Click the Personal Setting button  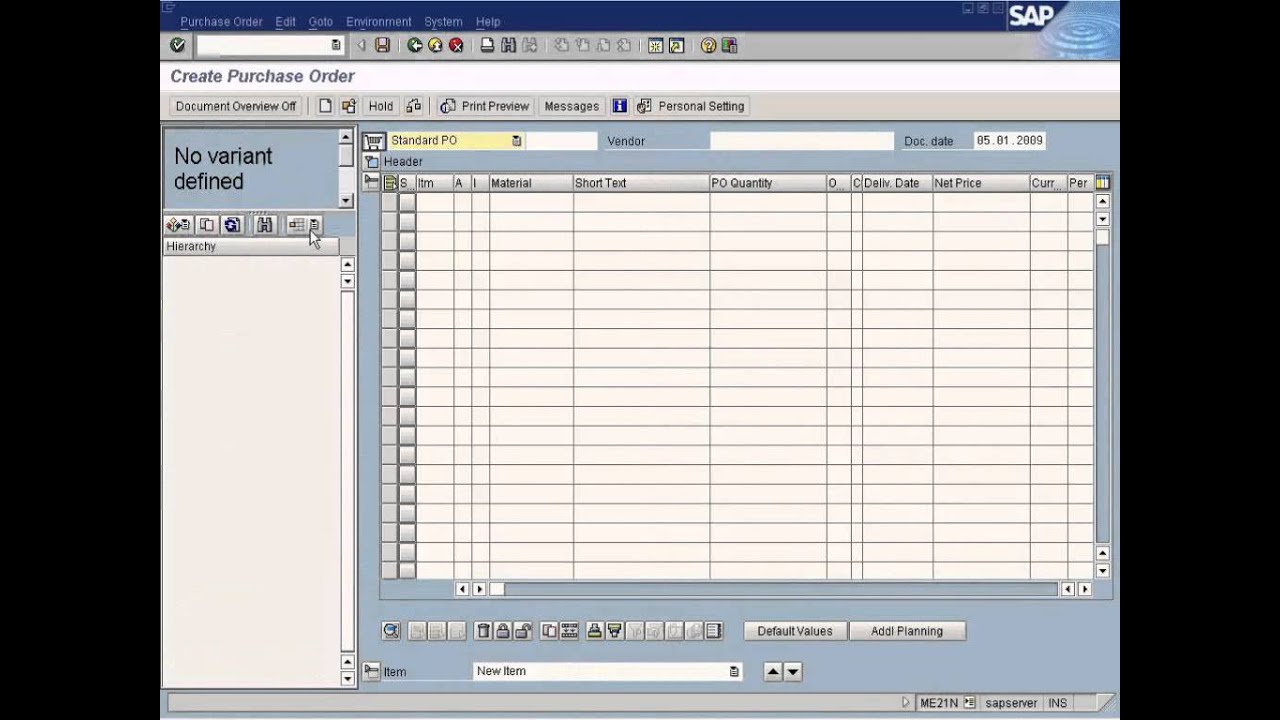click(x=692, y=106)
